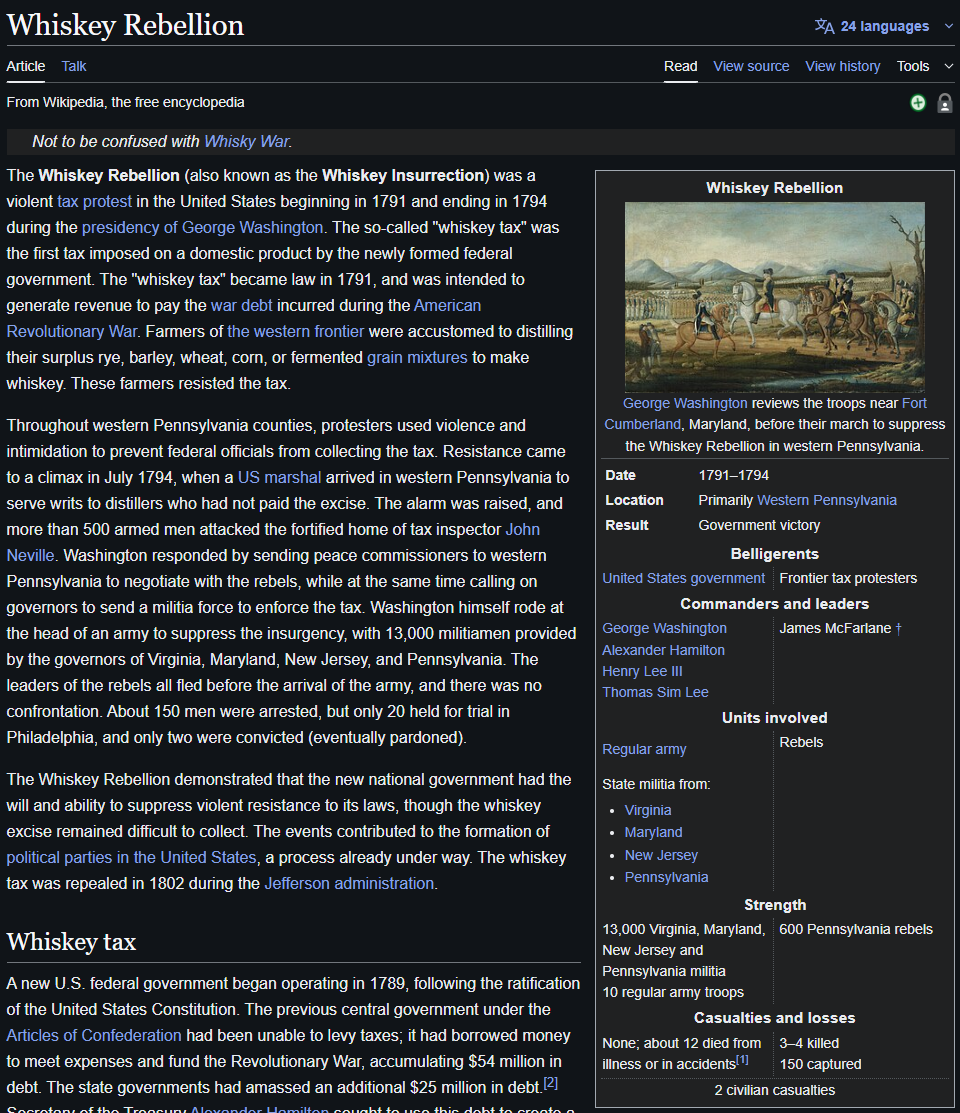Click the dagger symbol beside James McFarlane
Image resolution: width=960 pixels, height=1113 pixels.
click(898, 629)
